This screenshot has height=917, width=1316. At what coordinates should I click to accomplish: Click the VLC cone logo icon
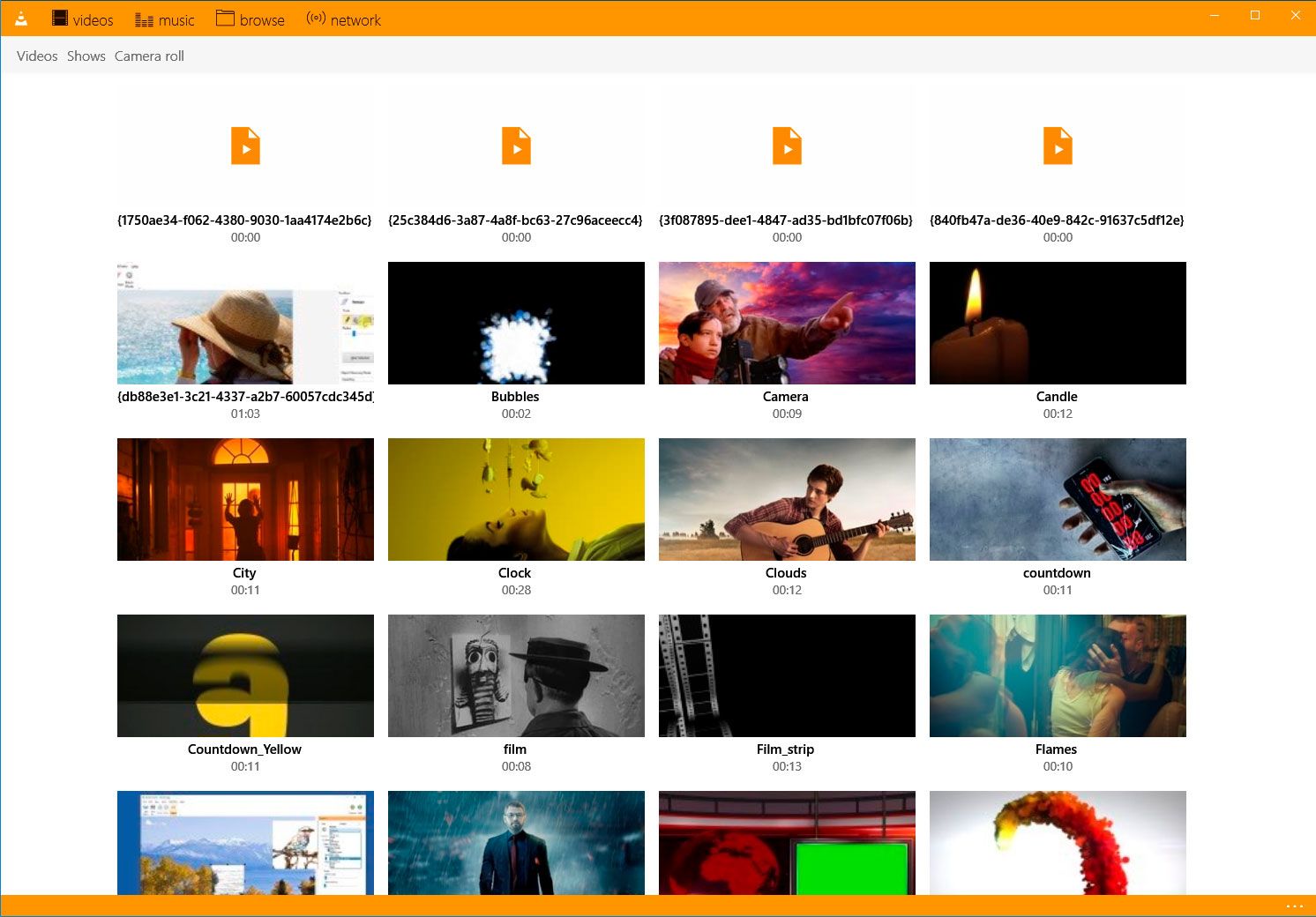click(x=21, y=19)
